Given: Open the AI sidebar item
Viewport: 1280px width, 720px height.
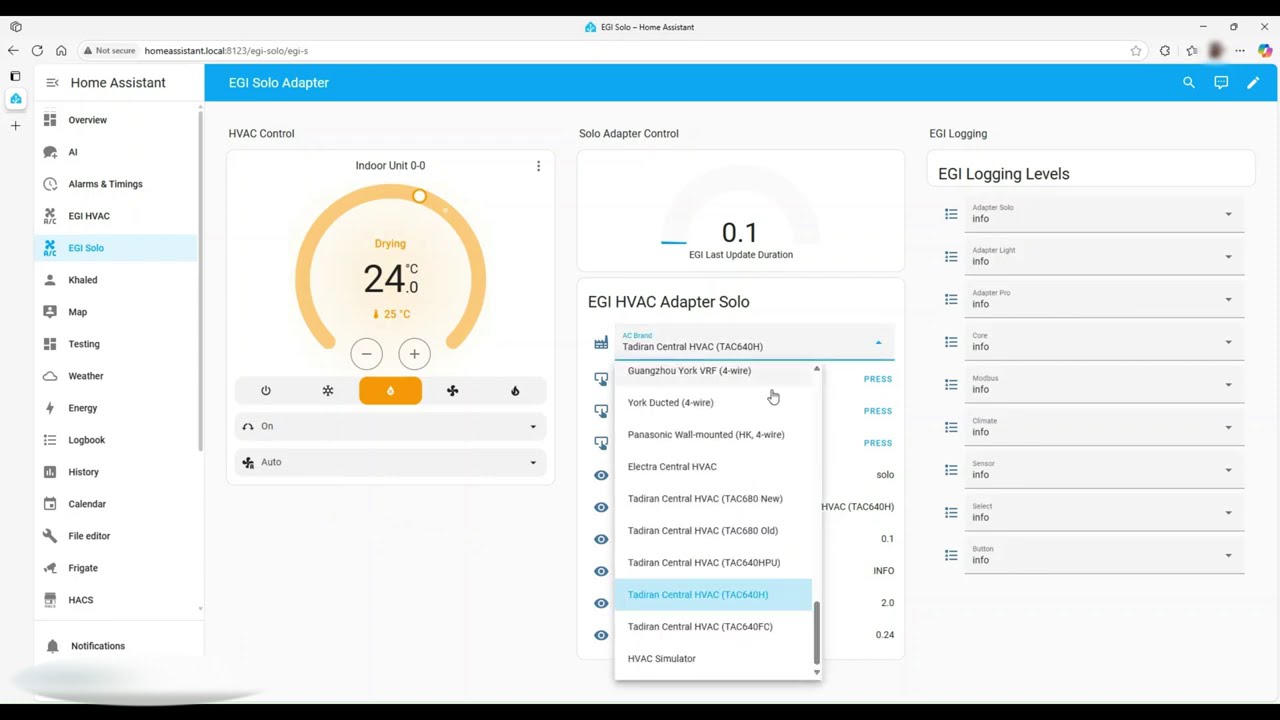Looking at the screenshot, I should pyautogui.click(x=118, y=152).
